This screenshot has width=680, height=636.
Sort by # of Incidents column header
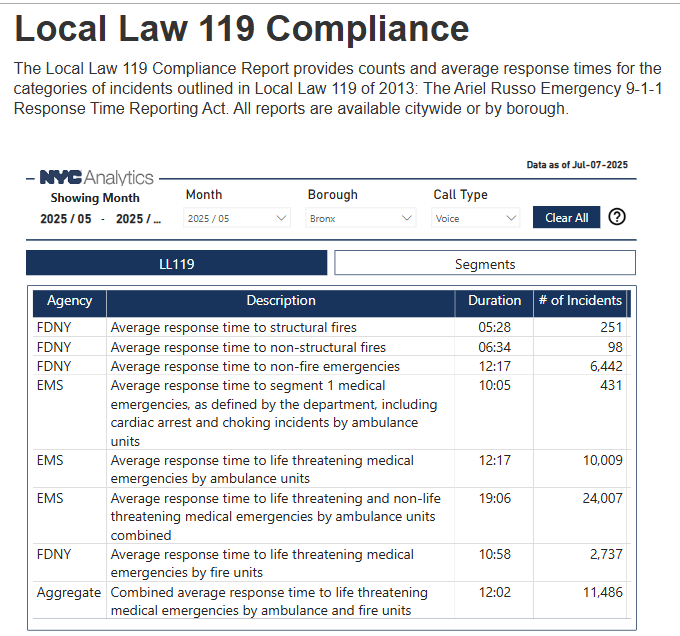click(x=580, y=301)
